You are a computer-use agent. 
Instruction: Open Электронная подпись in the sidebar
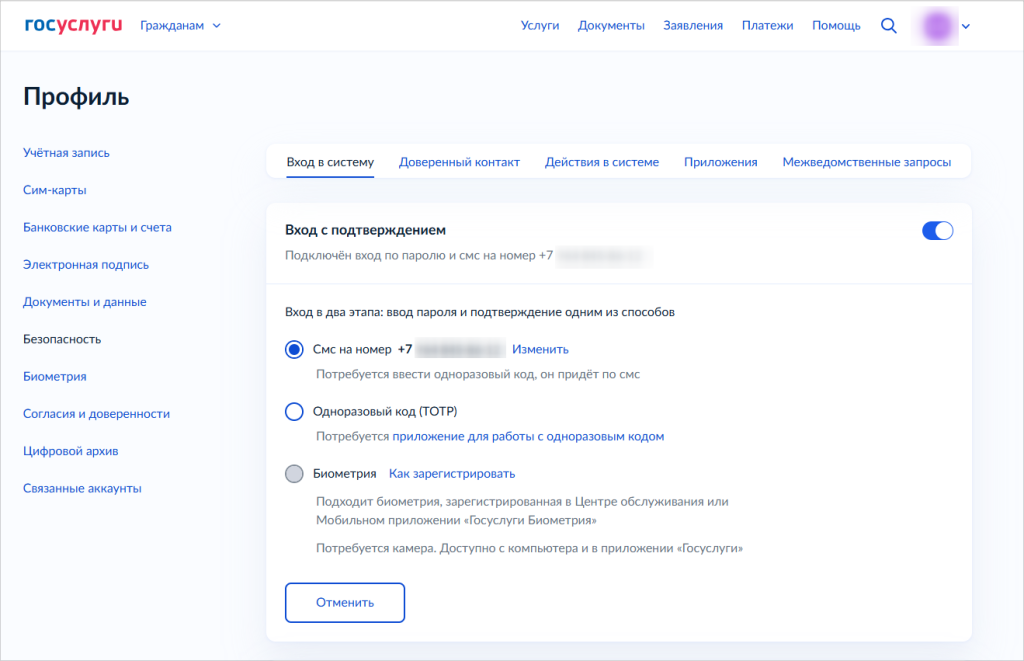click(86, 265)
